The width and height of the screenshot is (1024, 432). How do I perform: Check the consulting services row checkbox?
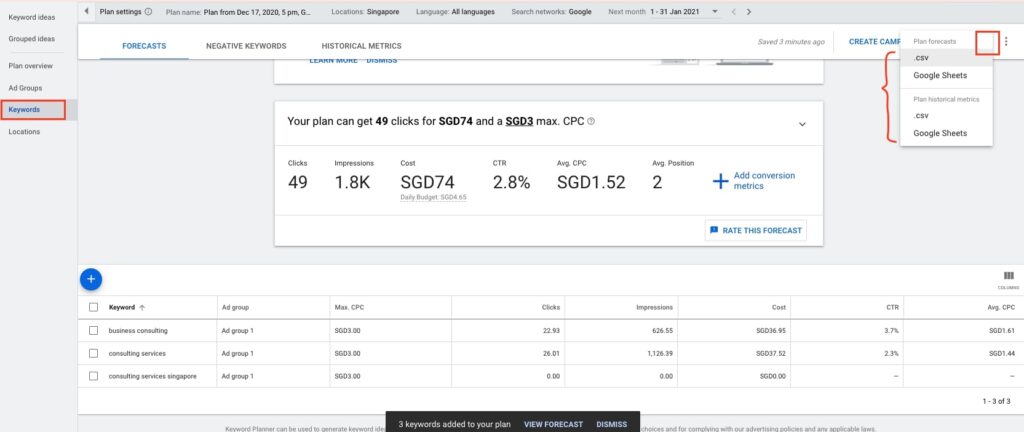(x=93, y=354)
